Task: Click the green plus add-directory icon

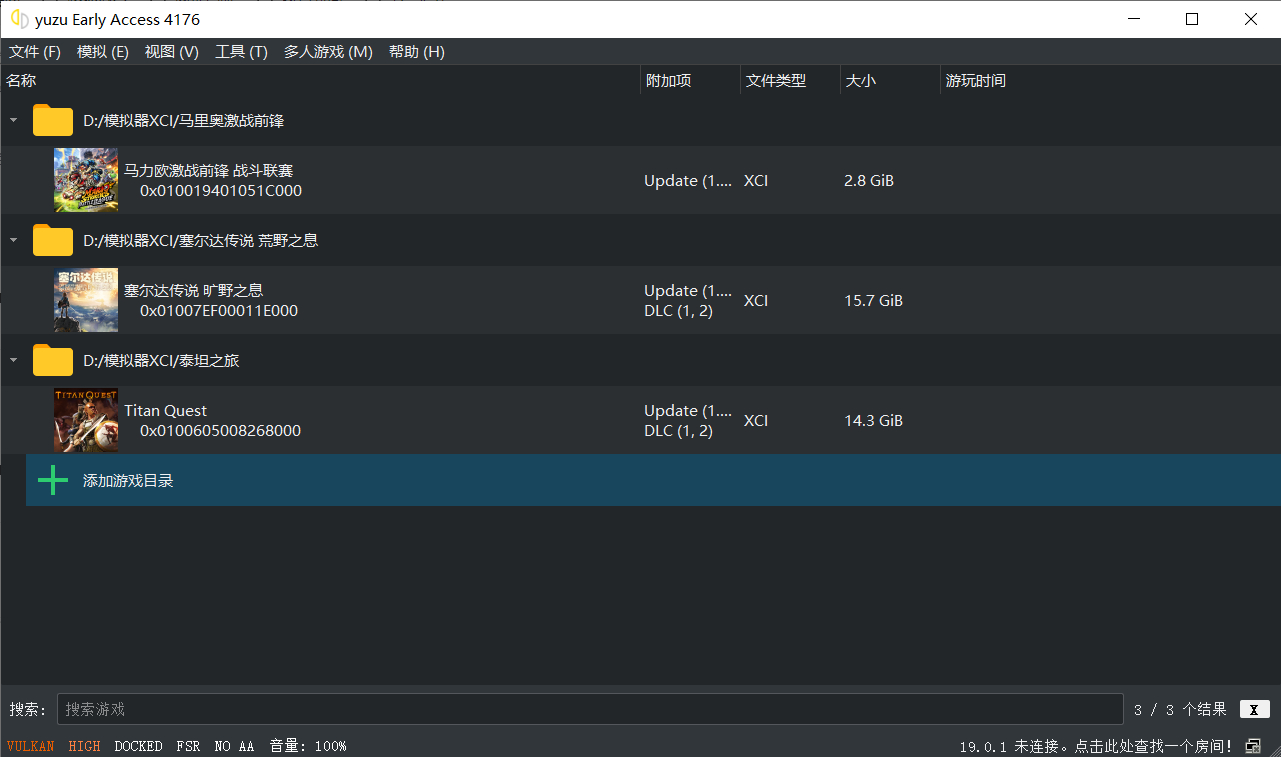Action: [53, 480]
